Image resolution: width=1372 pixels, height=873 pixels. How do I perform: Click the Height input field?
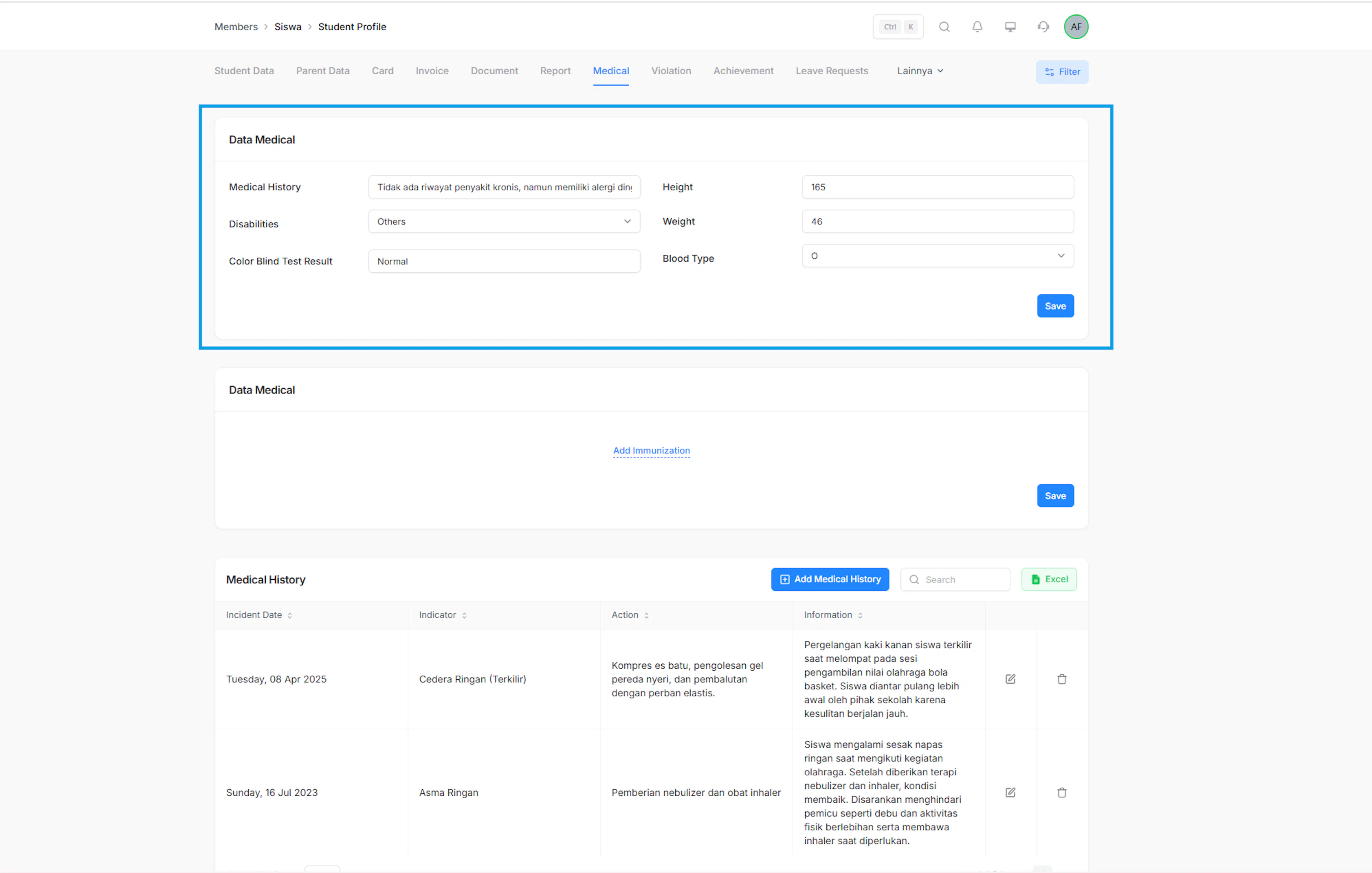pos(938,187)
